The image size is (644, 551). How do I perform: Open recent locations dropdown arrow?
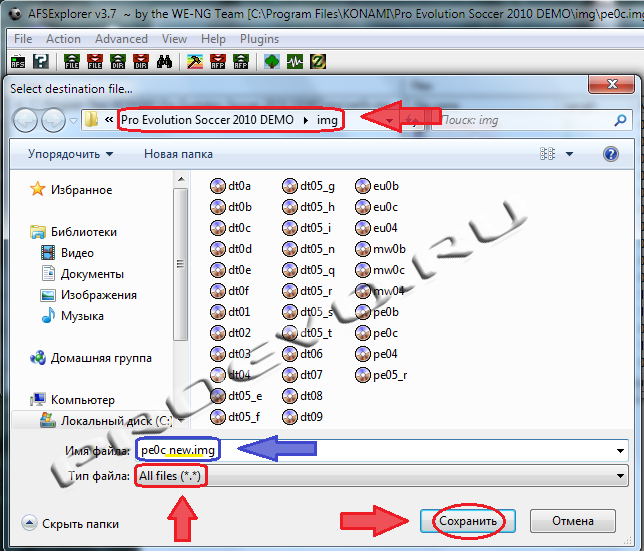point(73,120)
